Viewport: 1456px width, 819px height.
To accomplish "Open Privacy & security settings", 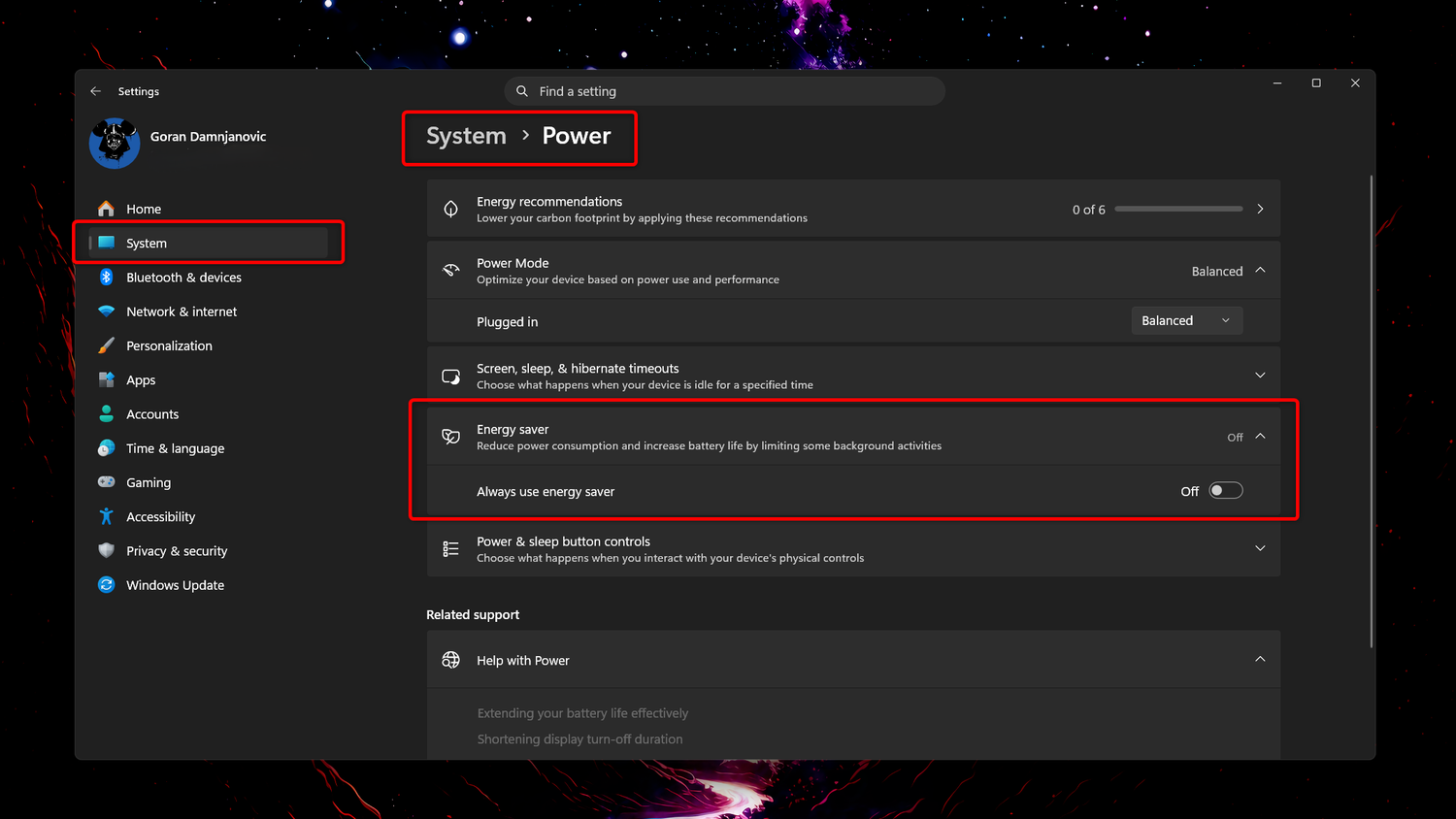I will coord(209,550).
